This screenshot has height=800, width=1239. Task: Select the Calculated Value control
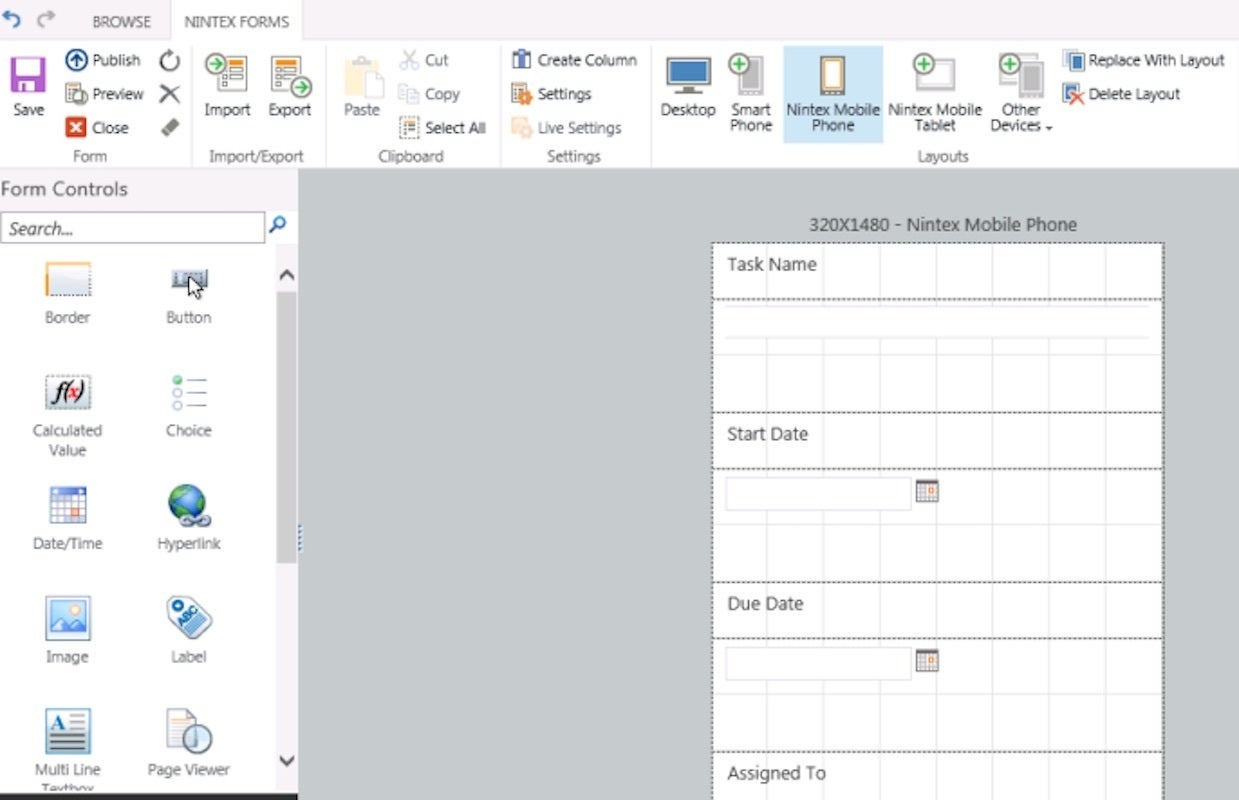pyautogui.click(x=67, y=416)
